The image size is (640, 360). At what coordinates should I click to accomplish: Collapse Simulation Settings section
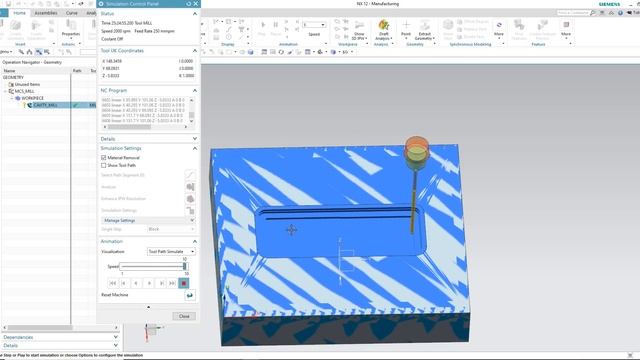click(x=195, y=148)
